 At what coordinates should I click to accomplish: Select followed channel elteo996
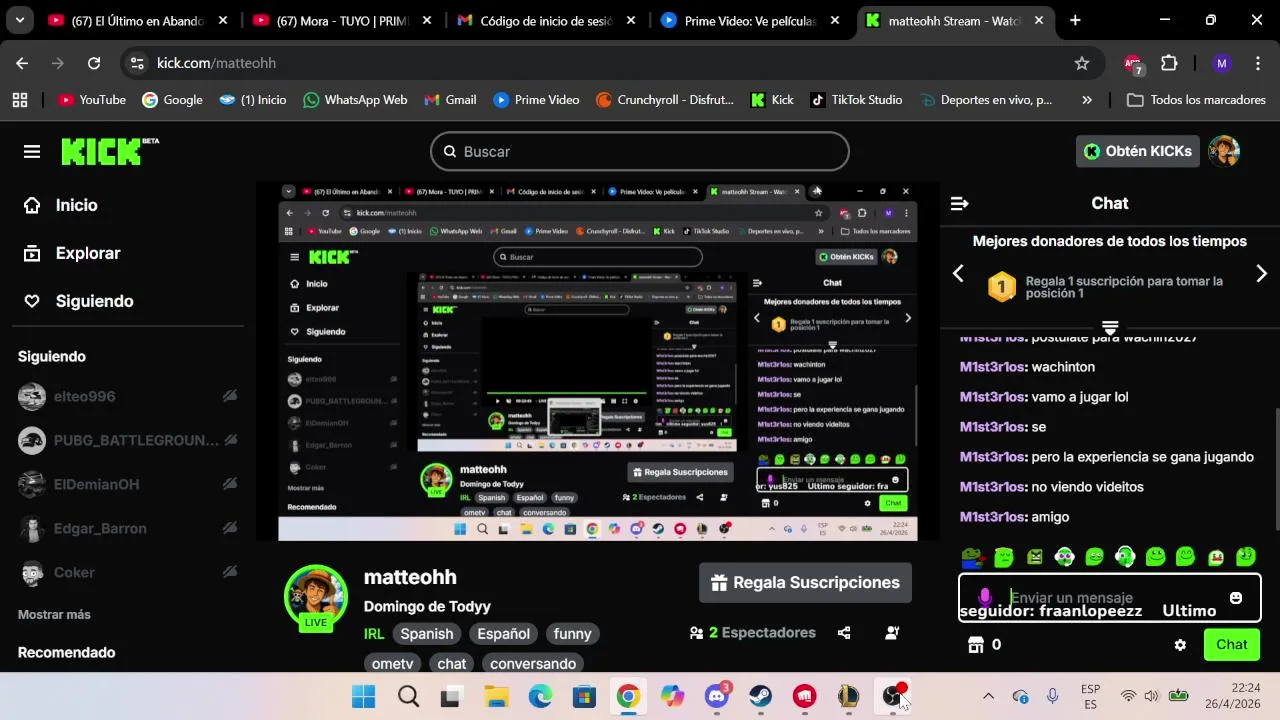[x=128, y=396]
